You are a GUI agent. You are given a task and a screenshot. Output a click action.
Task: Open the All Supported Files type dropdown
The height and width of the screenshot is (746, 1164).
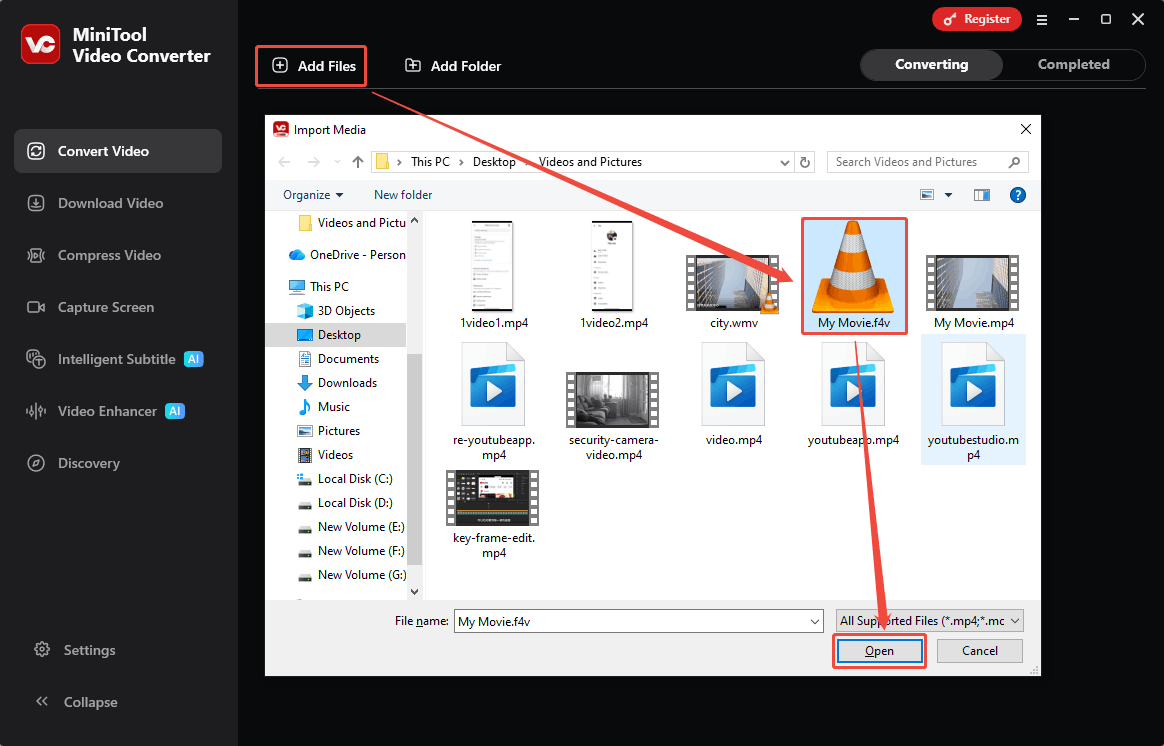pos(929,621)
